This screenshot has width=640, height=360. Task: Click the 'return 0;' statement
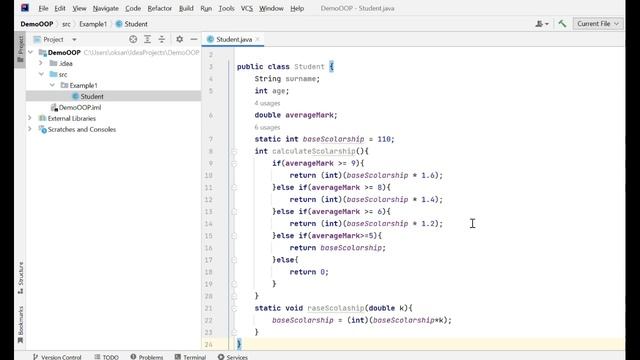(x=309, y=272)
